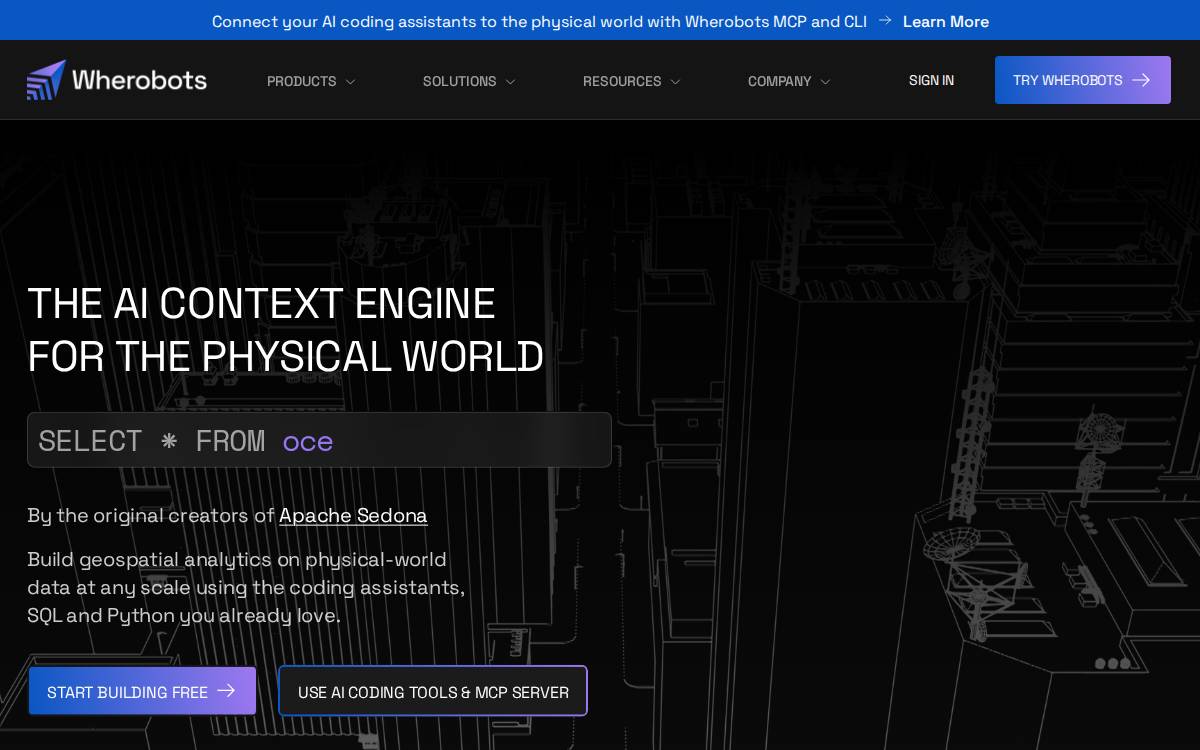The width and height of the screenshot is (1200, 750).
Task: Click the 'By the original creators of' text
Action: click(x=151, y=515)
